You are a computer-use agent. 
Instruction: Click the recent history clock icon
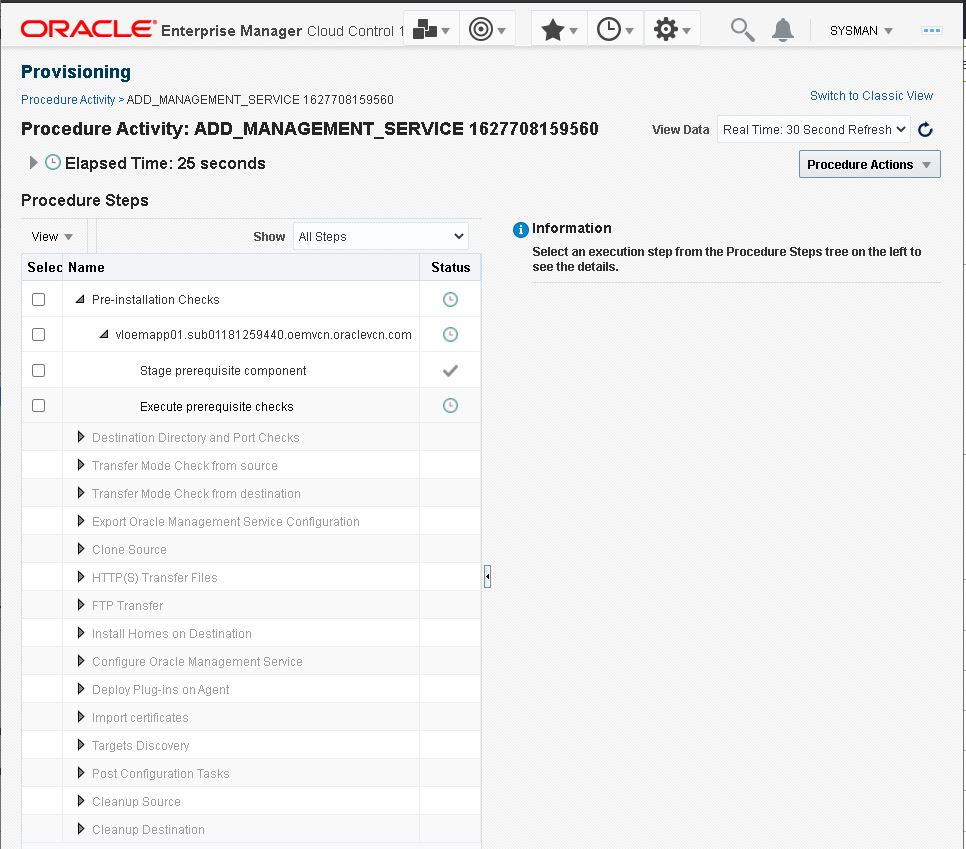click(609, 29)
